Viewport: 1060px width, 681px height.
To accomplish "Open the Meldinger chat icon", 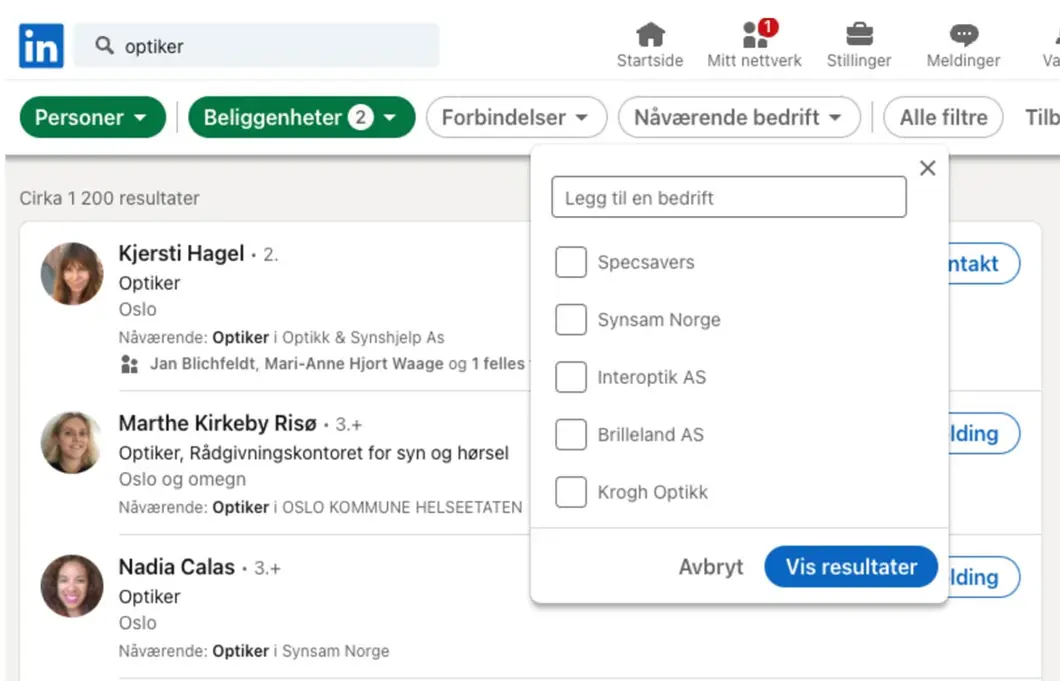I will click(963, 34).
